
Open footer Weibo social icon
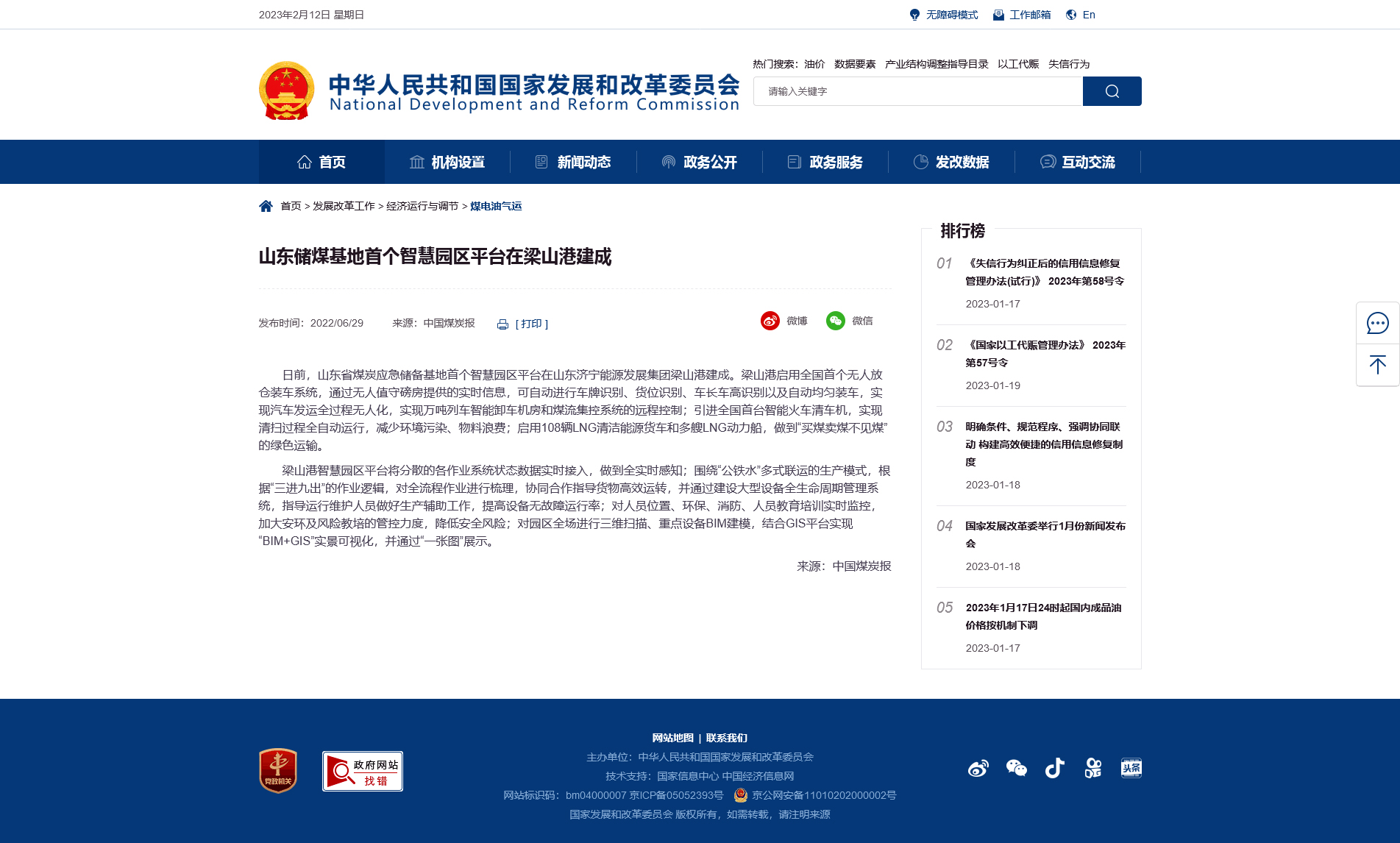pyautogui.click(x=978, y=769)
